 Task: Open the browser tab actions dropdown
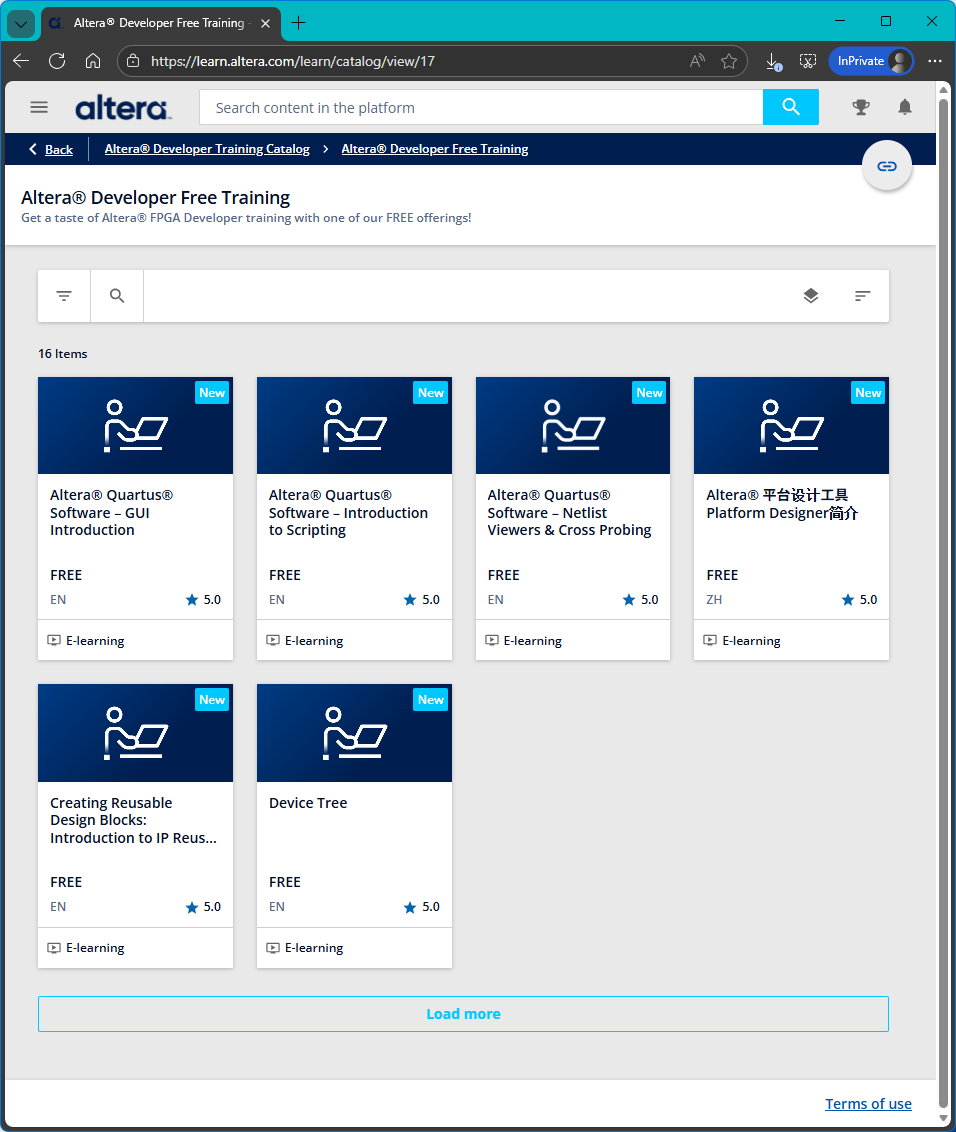21,22
